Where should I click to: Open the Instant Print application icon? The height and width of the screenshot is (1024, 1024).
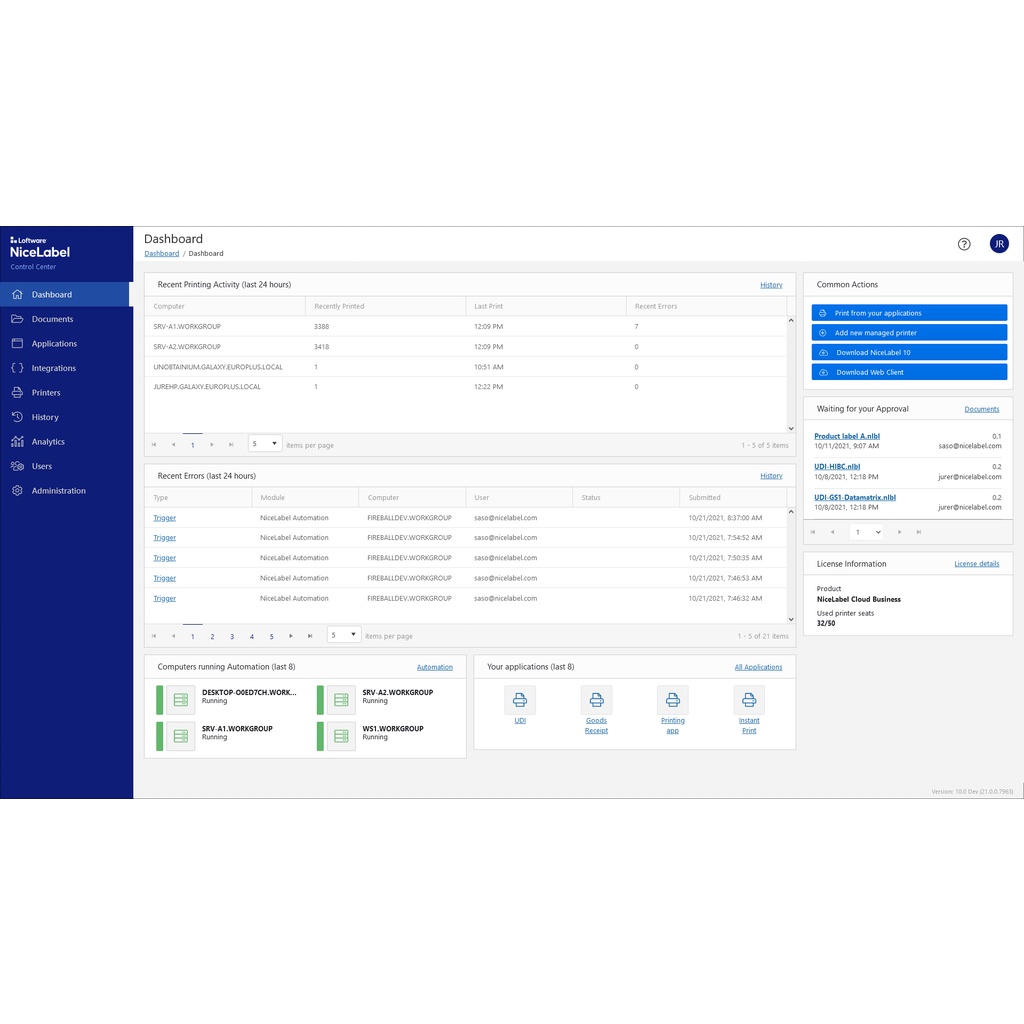(x=749, y=700)
